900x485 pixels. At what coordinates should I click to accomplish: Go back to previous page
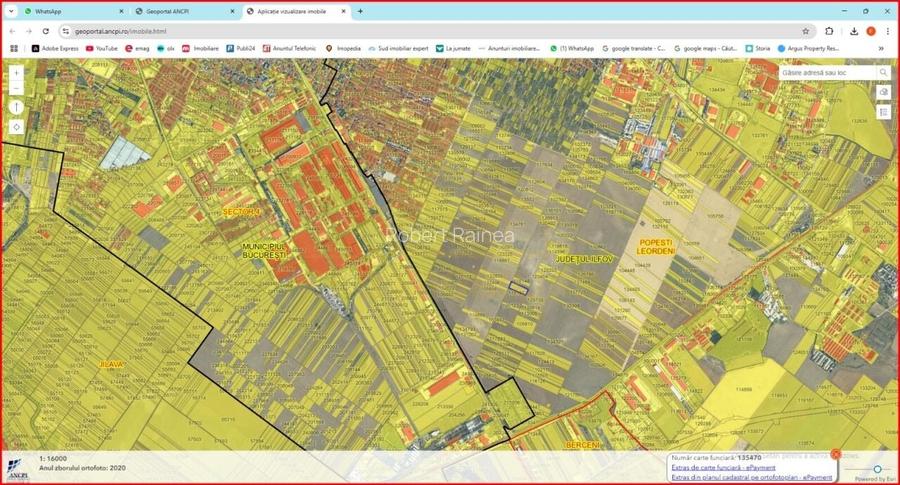coord(13,31)
